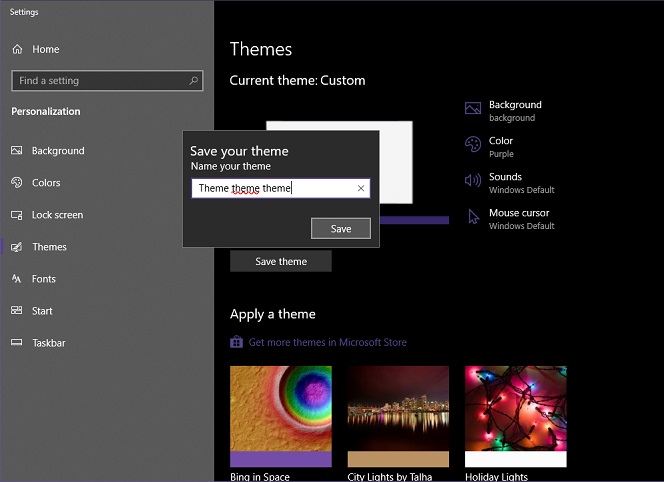
Task: Clear the theme name with the X button
Action: [x=361, y=188]
